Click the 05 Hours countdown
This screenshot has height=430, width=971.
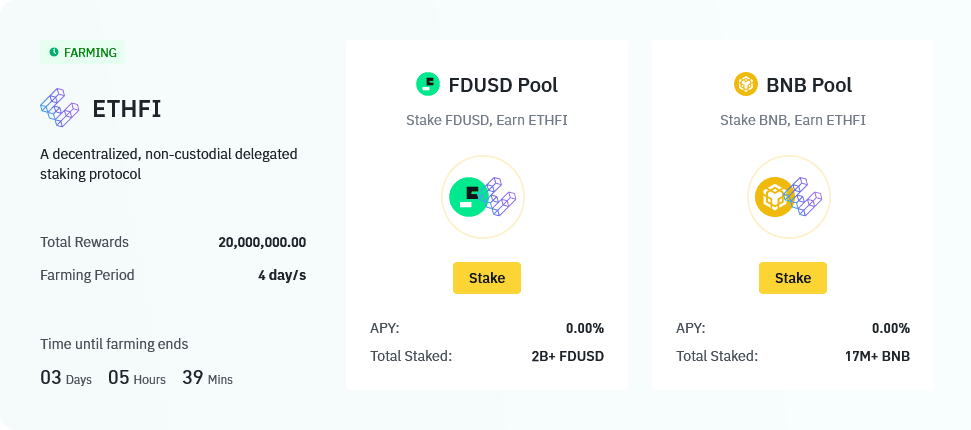click(x=136, y=378)
